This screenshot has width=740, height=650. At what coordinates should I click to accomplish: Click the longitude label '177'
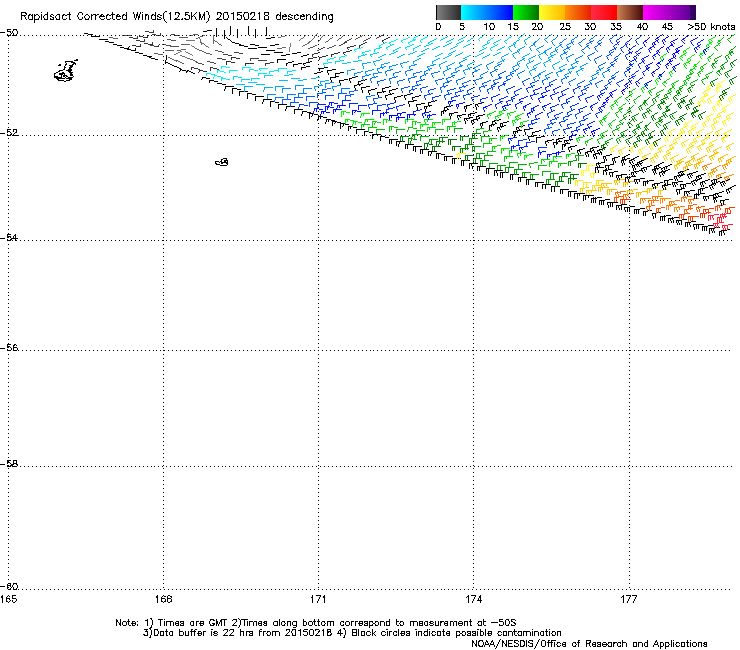point(629,599)
